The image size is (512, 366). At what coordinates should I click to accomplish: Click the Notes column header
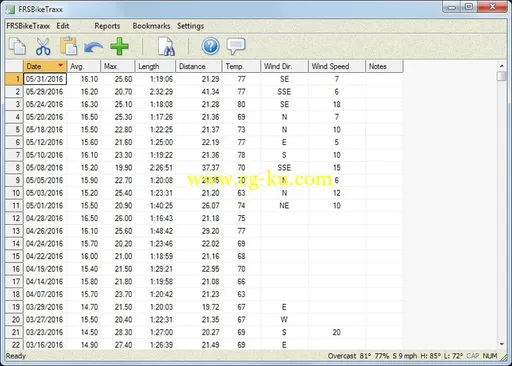click(x=384, y=66)
